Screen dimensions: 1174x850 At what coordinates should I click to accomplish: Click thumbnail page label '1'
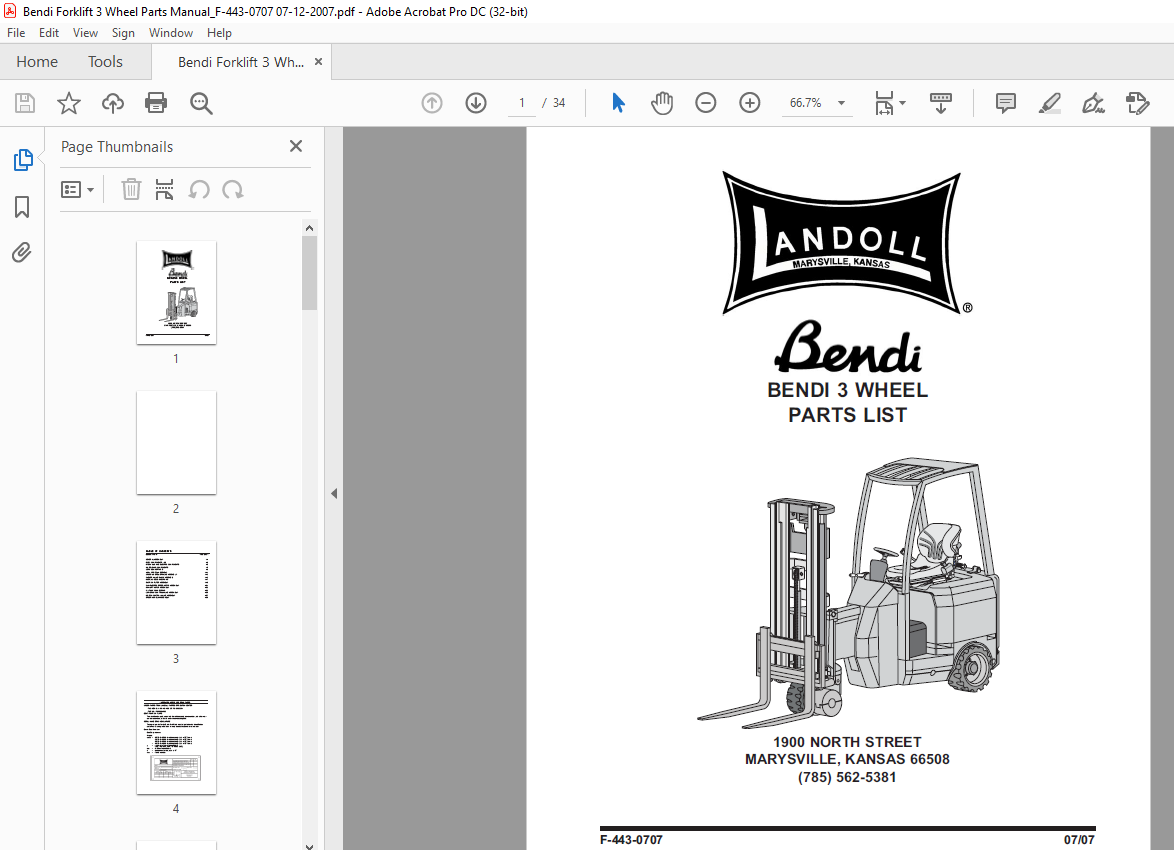[176, 359]
